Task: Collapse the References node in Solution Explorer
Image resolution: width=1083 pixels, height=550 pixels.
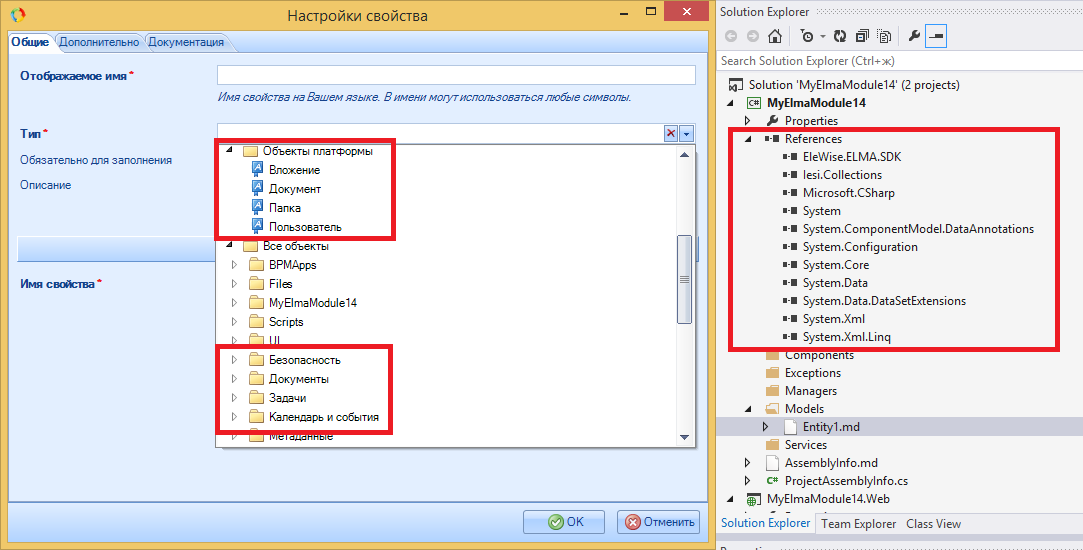Action: [x=748, y=139]
